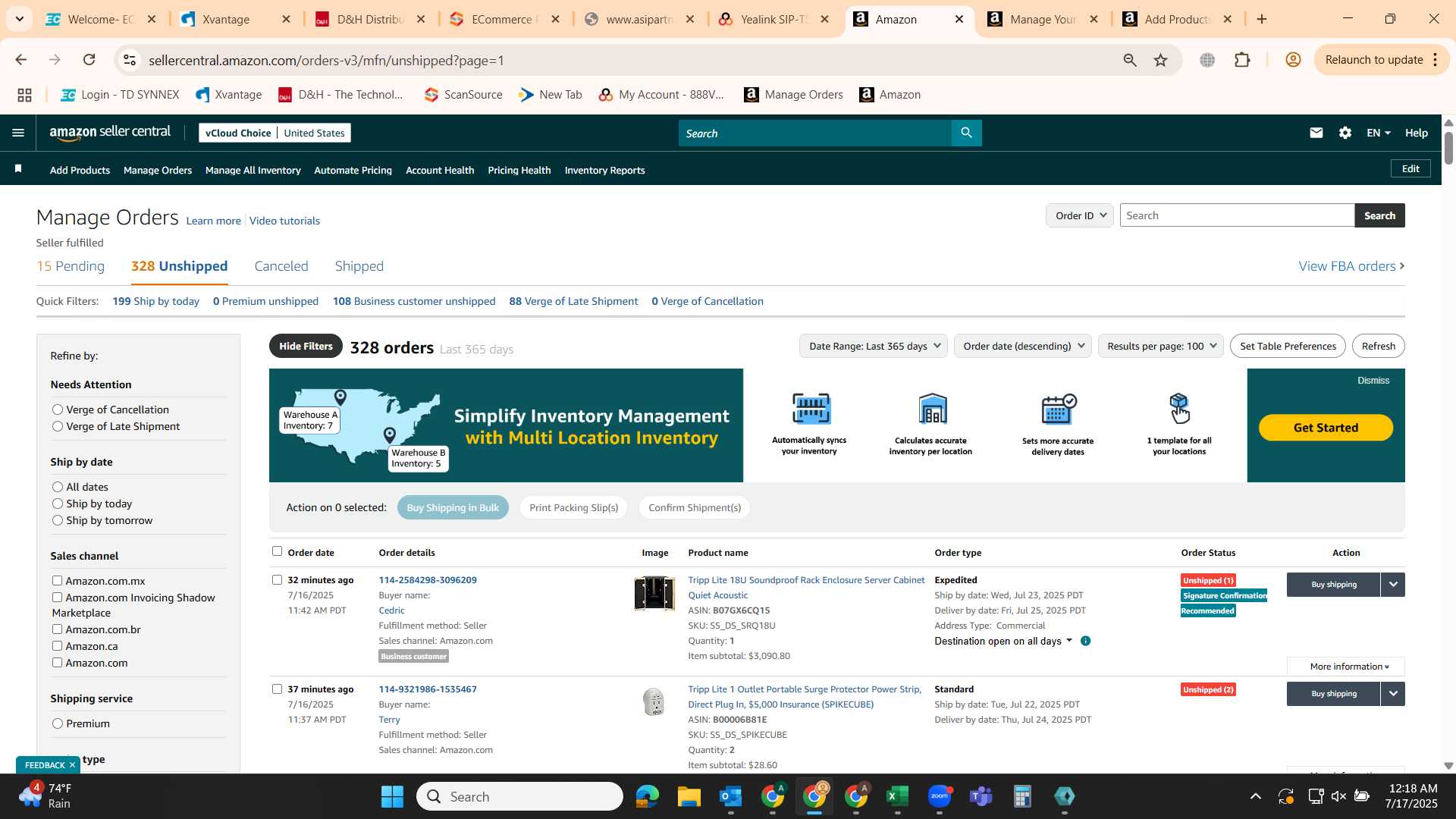
Task: Click the Hide Filters button
Action: pyautogui.click(x=306, y=346)
